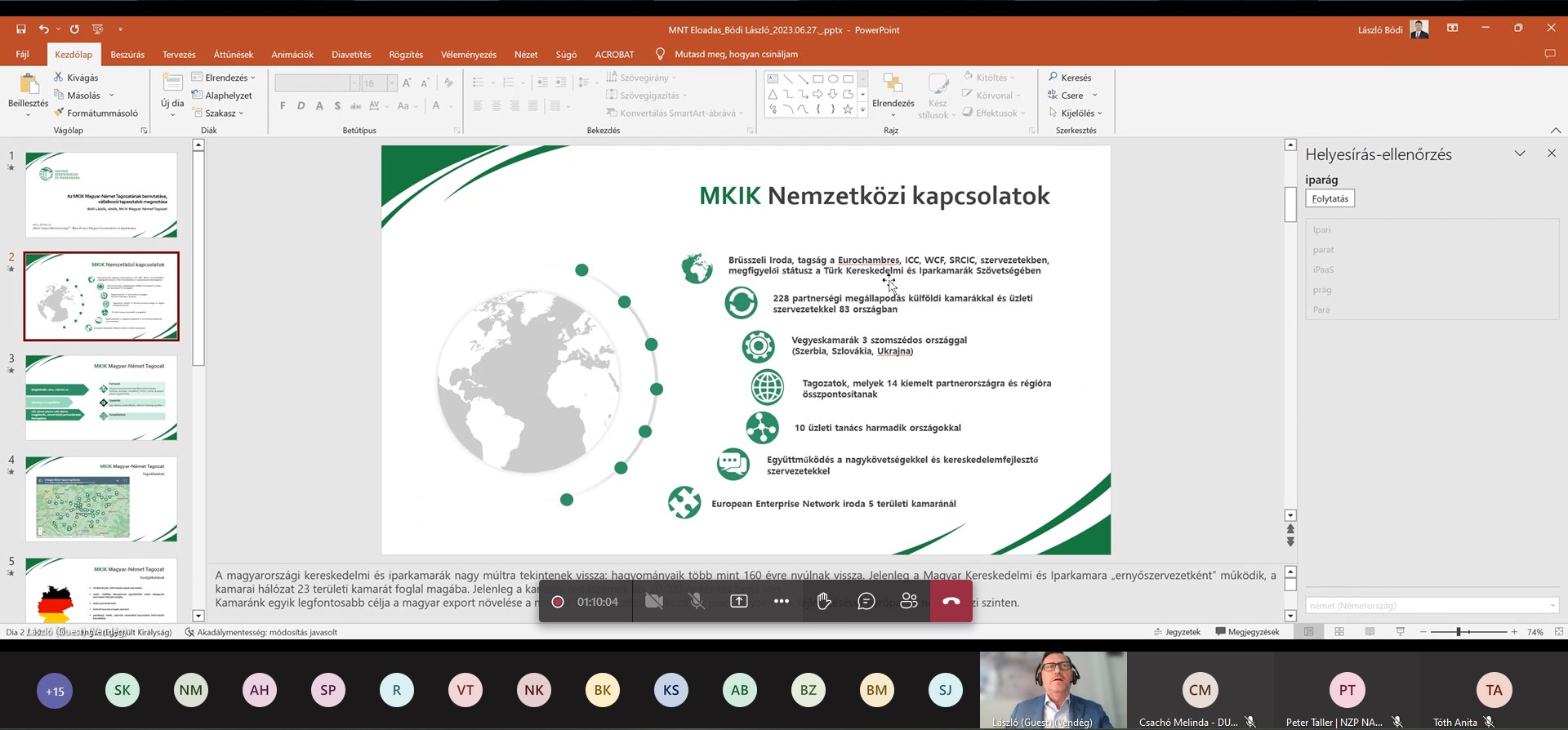1568x730 pixels.
Task: Switch to Normal view status icon
Action: pyautogui.click(x=1309, y=632)
